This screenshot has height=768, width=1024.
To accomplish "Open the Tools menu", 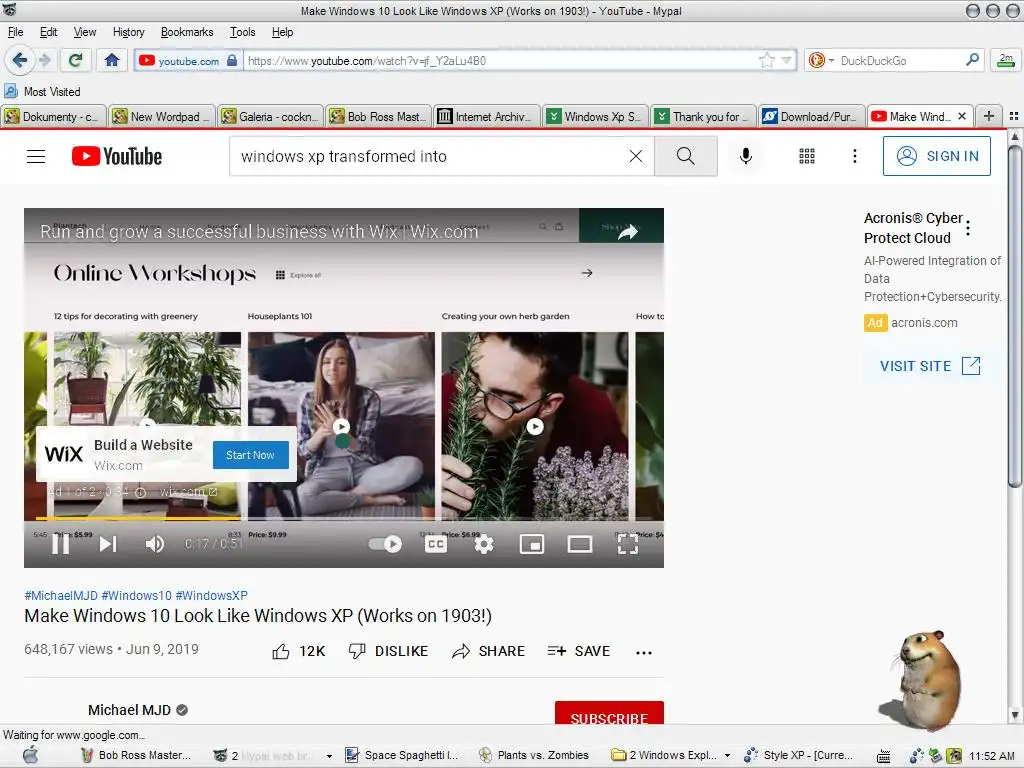I will point(242,32).
